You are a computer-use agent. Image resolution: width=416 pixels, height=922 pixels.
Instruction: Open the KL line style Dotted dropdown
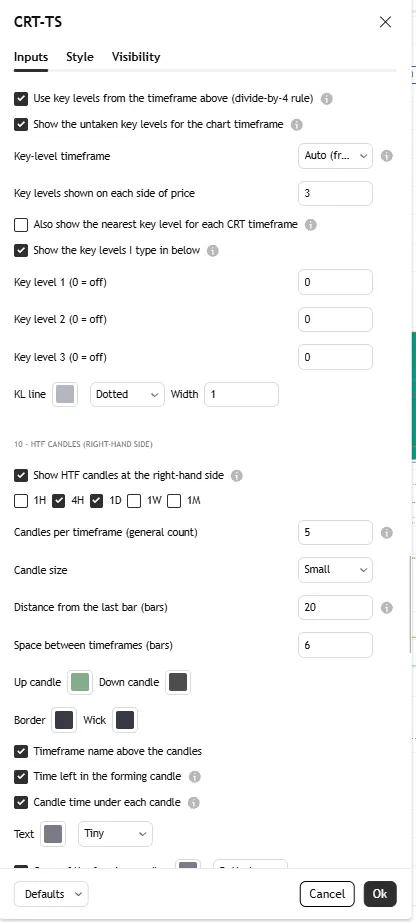click(127, 395)
